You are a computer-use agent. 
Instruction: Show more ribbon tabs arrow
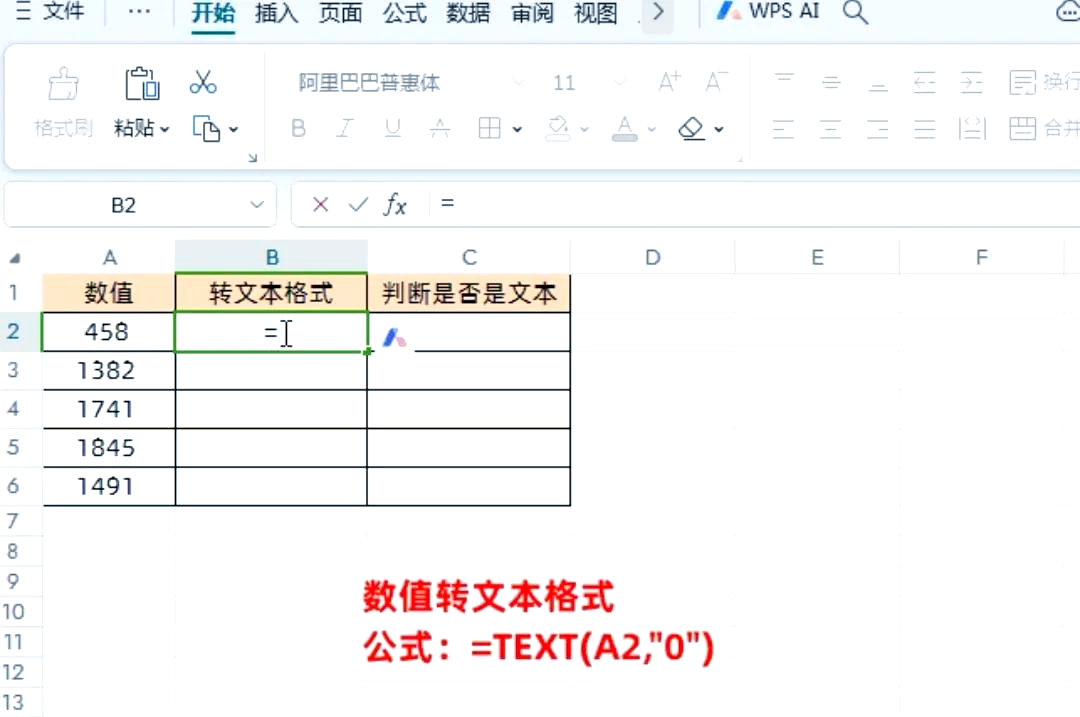point(658,12)
